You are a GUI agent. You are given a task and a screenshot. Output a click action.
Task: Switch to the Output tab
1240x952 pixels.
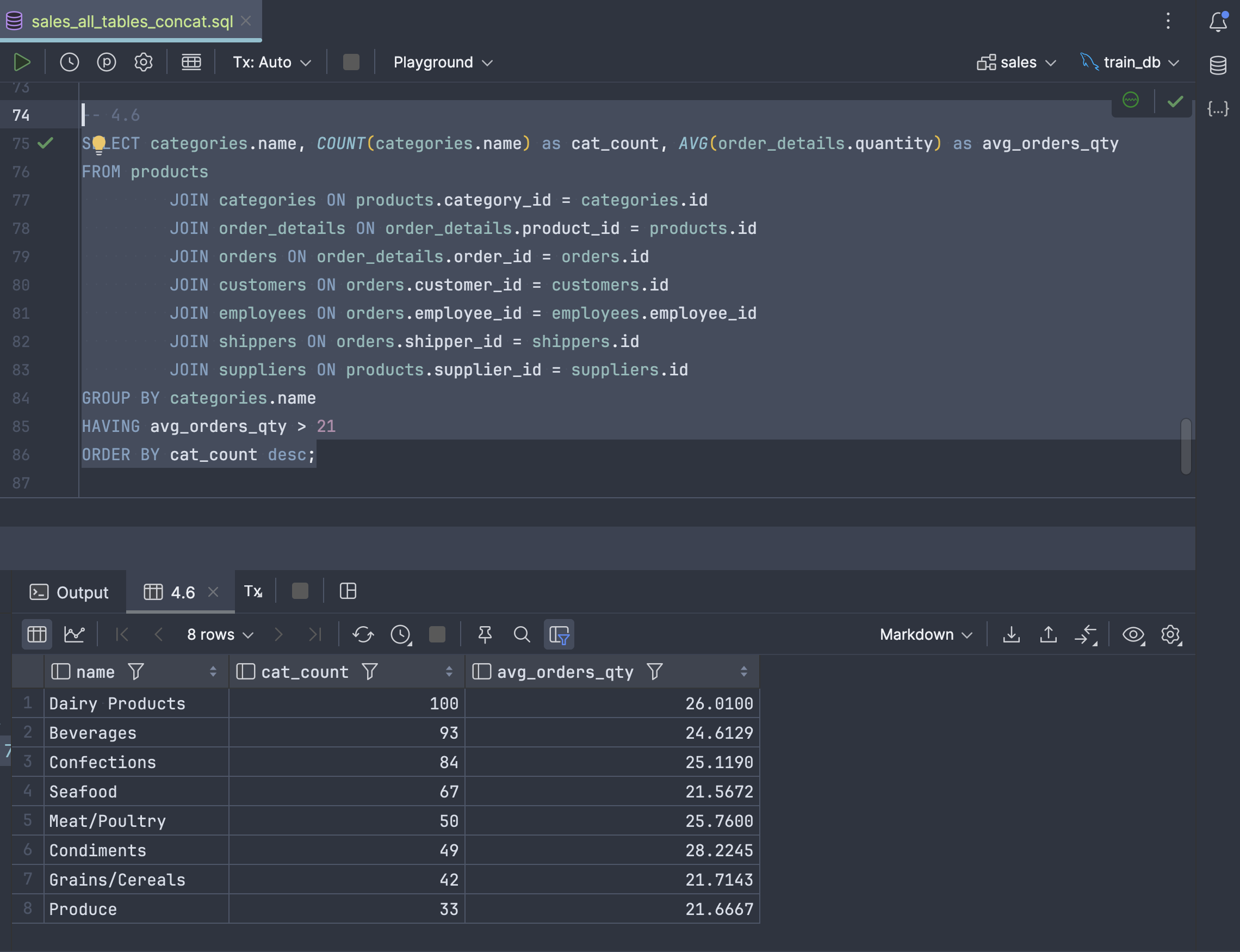click(69, 592)
